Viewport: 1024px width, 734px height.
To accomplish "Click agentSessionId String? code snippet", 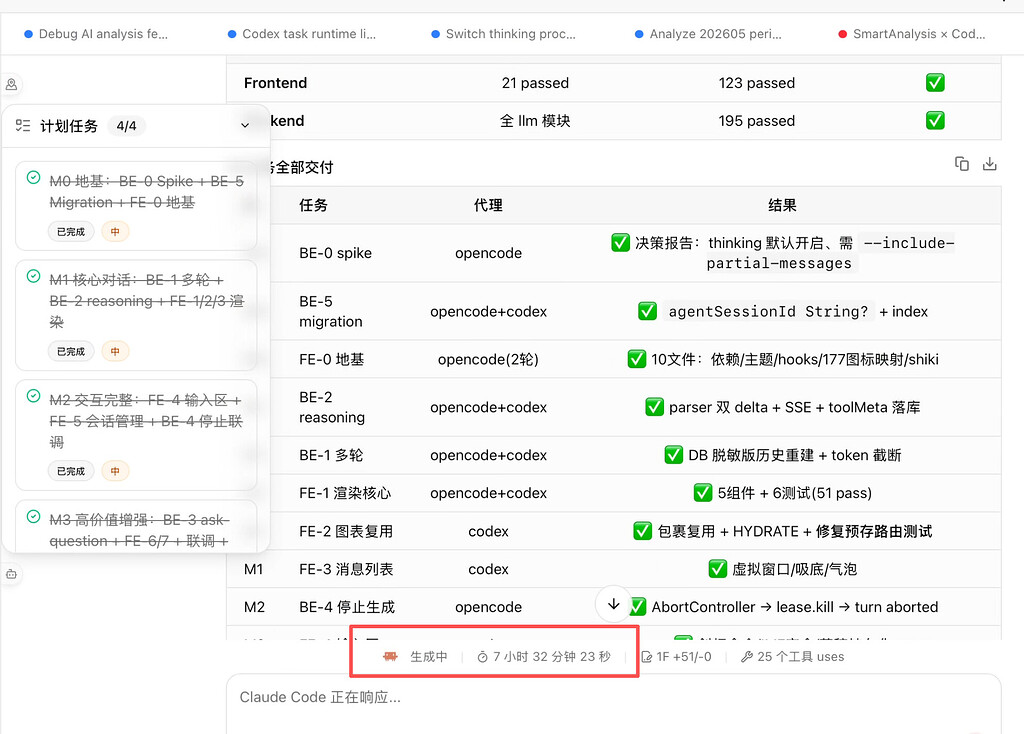I will 767,311.
